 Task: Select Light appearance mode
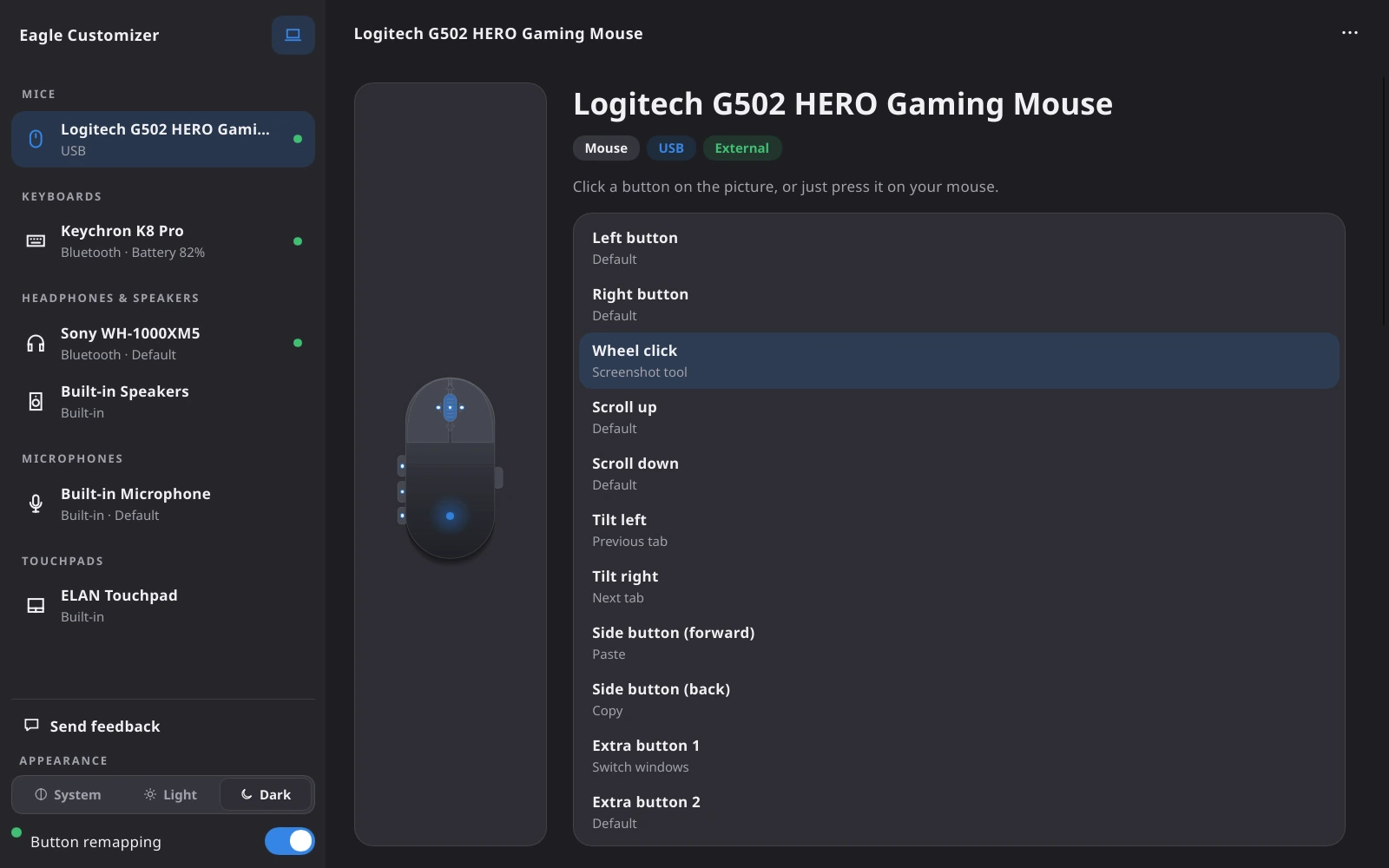pyautogui.click(x=170, y=794)
